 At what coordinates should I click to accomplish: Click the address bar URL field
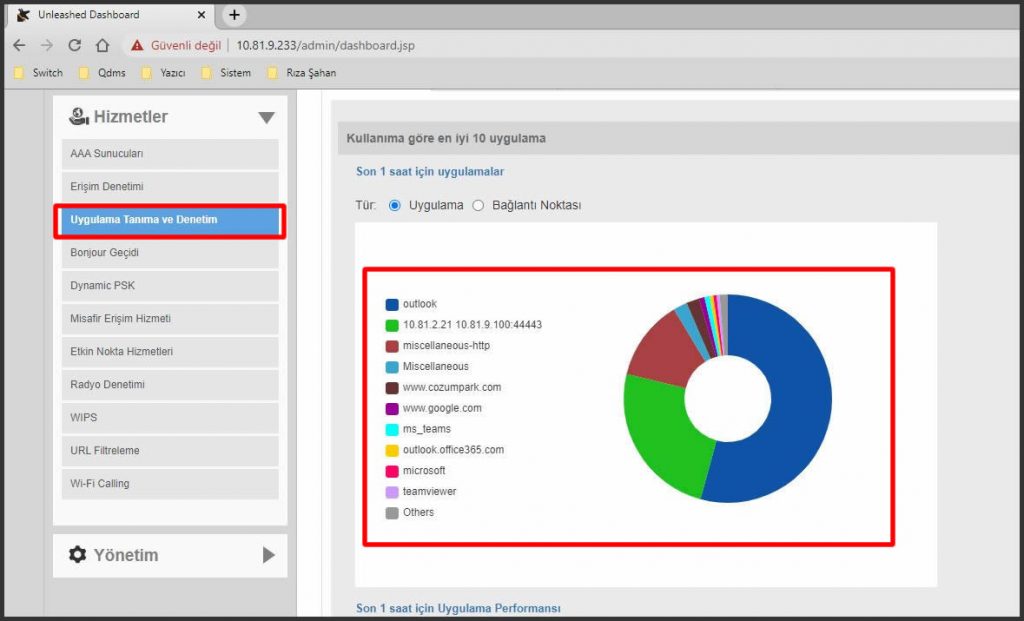(x=325, y=45)
